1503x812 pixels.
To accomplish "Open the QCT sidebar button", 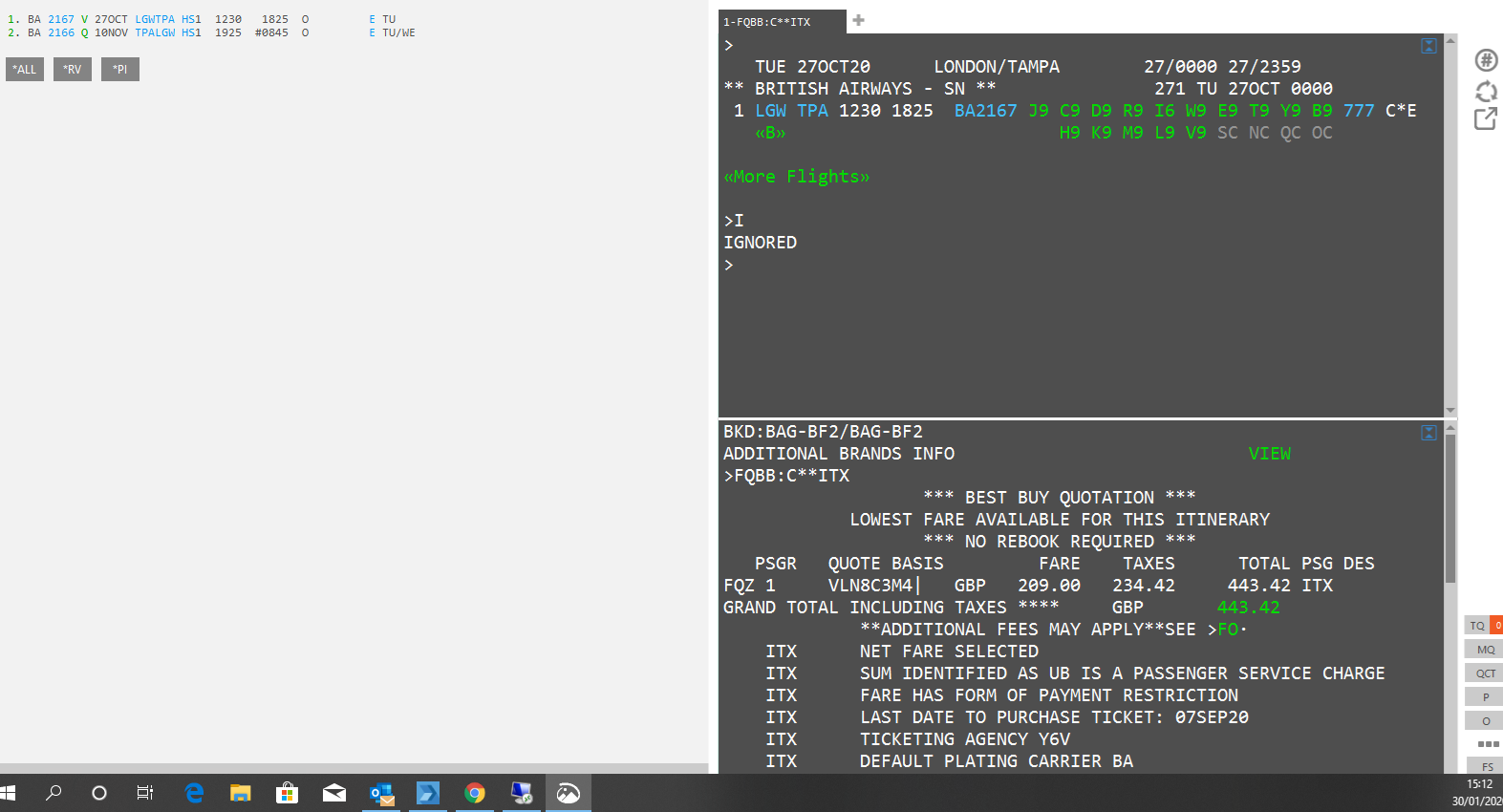I will pyautogui.click(x=1485, y=673).
